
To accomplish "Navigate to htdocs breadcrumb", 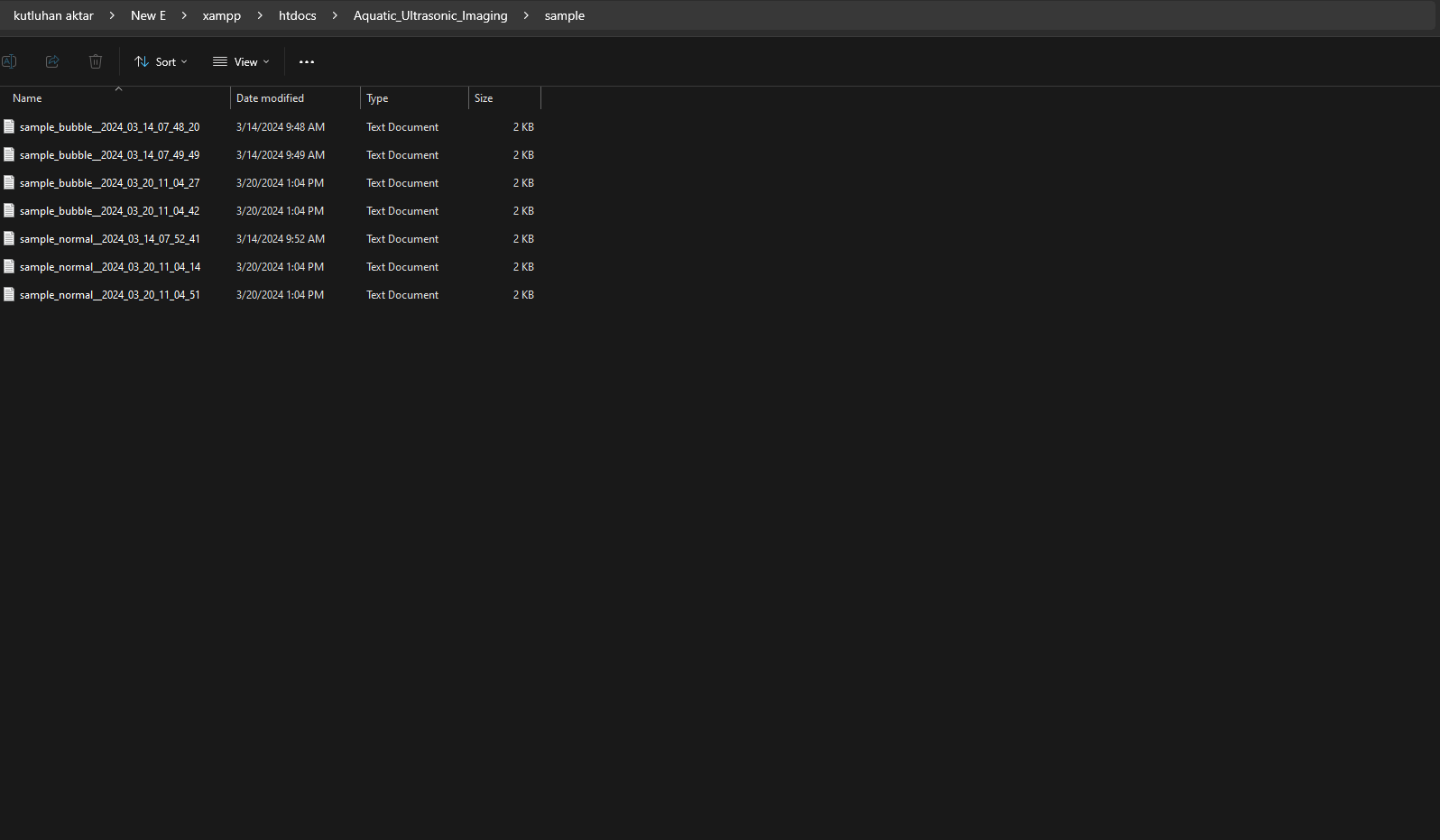I will tap(298, 15).
